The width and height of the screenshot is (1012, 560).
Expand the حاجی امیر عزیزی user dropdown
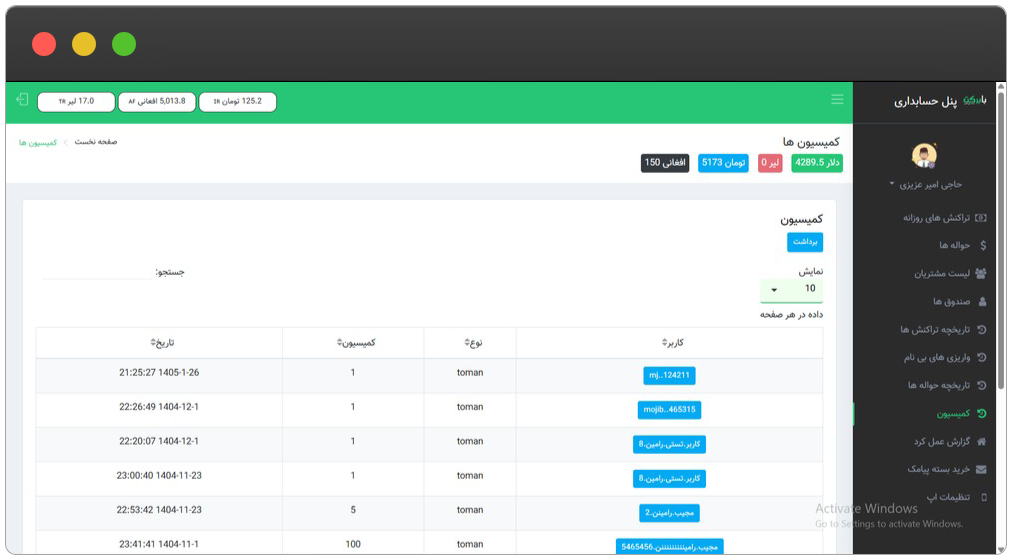click(x=926, y=185)
